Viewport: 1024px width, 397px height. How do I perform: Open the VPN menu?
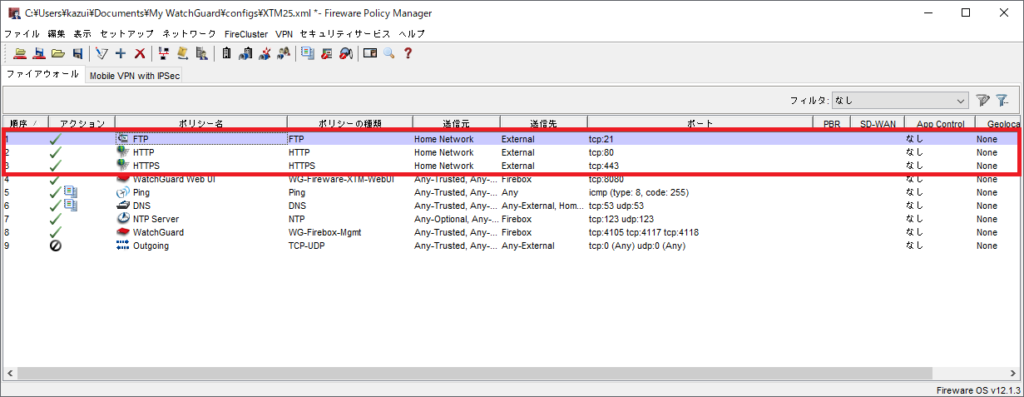pos(284,33)
